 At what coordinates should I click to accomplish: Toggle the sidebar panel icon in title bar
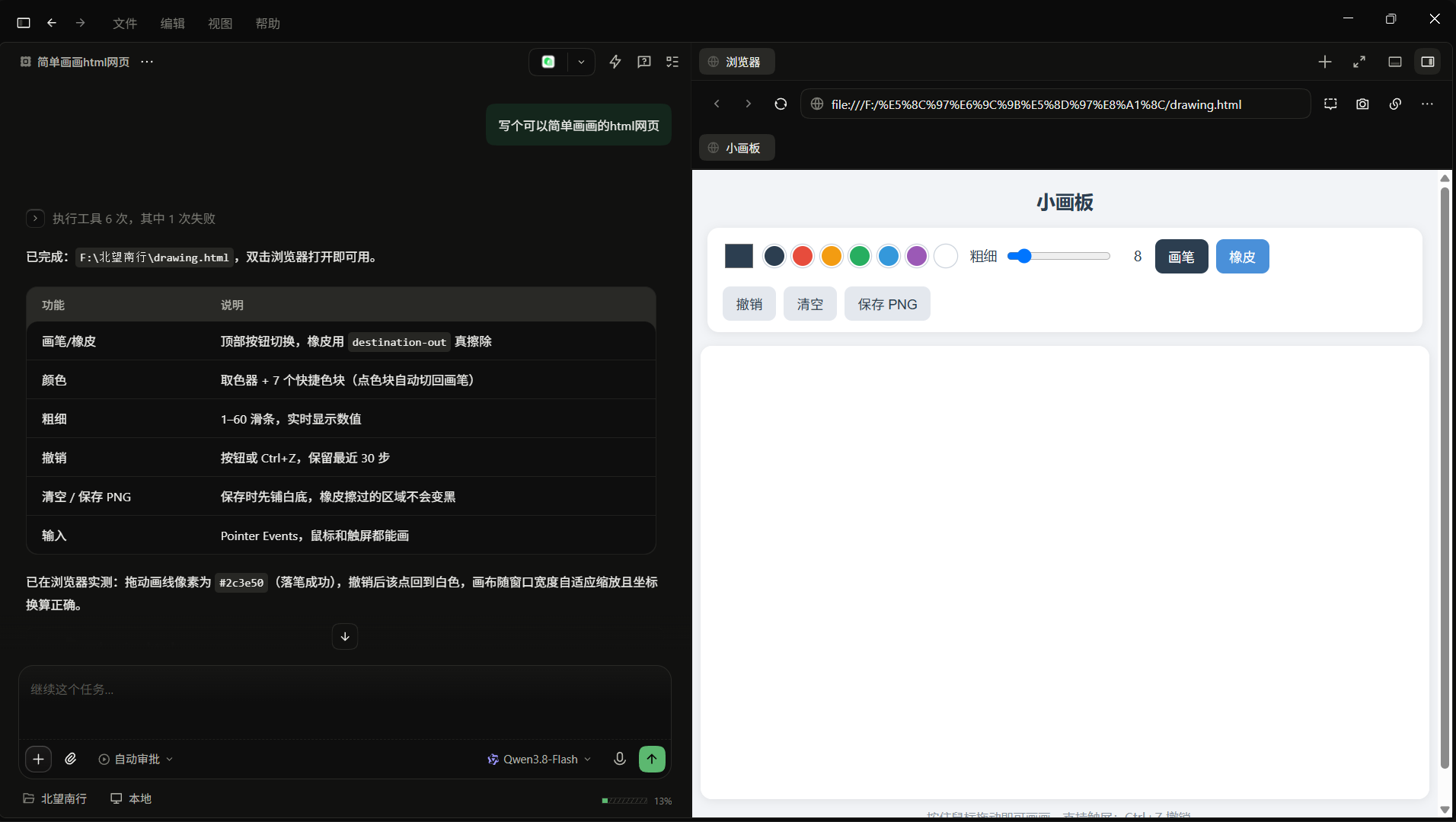coord(24,23)
